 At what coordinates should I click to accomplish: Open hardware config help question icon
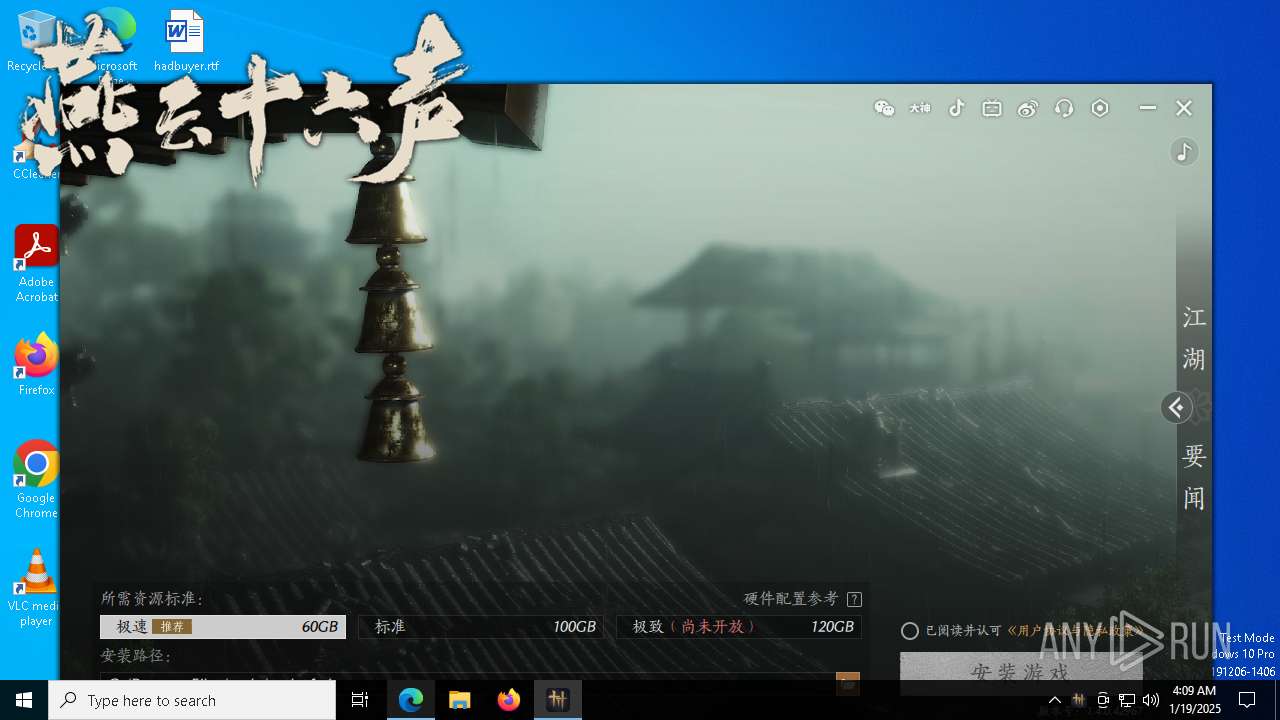click(854, 599)
